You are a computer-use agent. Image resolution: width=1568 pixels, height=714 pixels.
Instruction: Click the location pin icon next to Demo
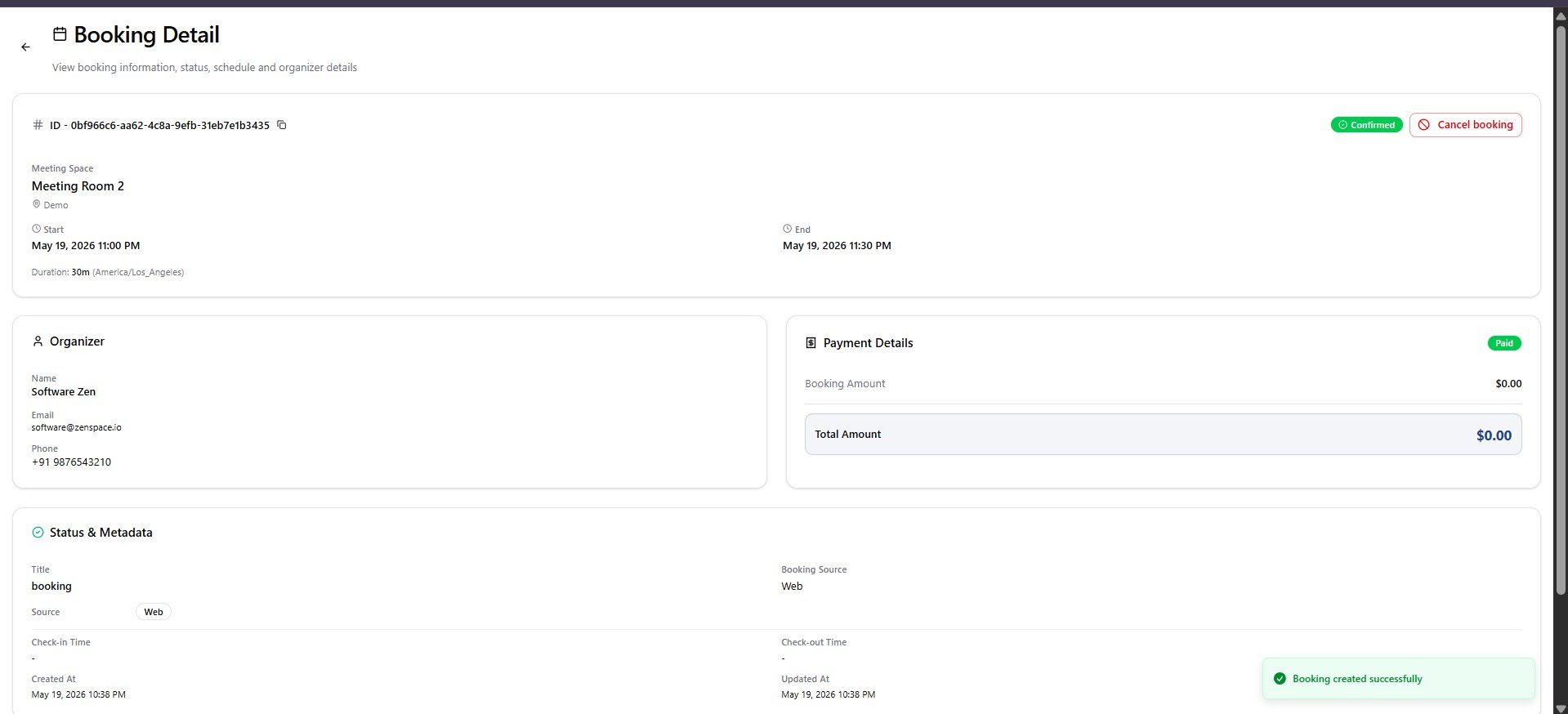[x=36, y=204]
